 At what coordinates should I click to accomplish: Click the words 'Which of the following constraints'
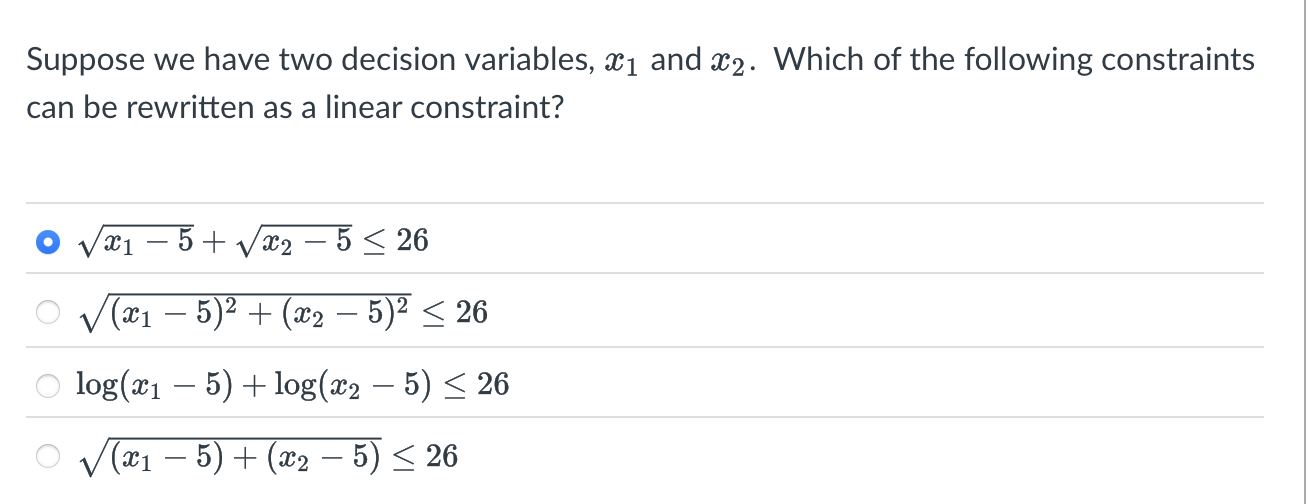pos(1014,61)
